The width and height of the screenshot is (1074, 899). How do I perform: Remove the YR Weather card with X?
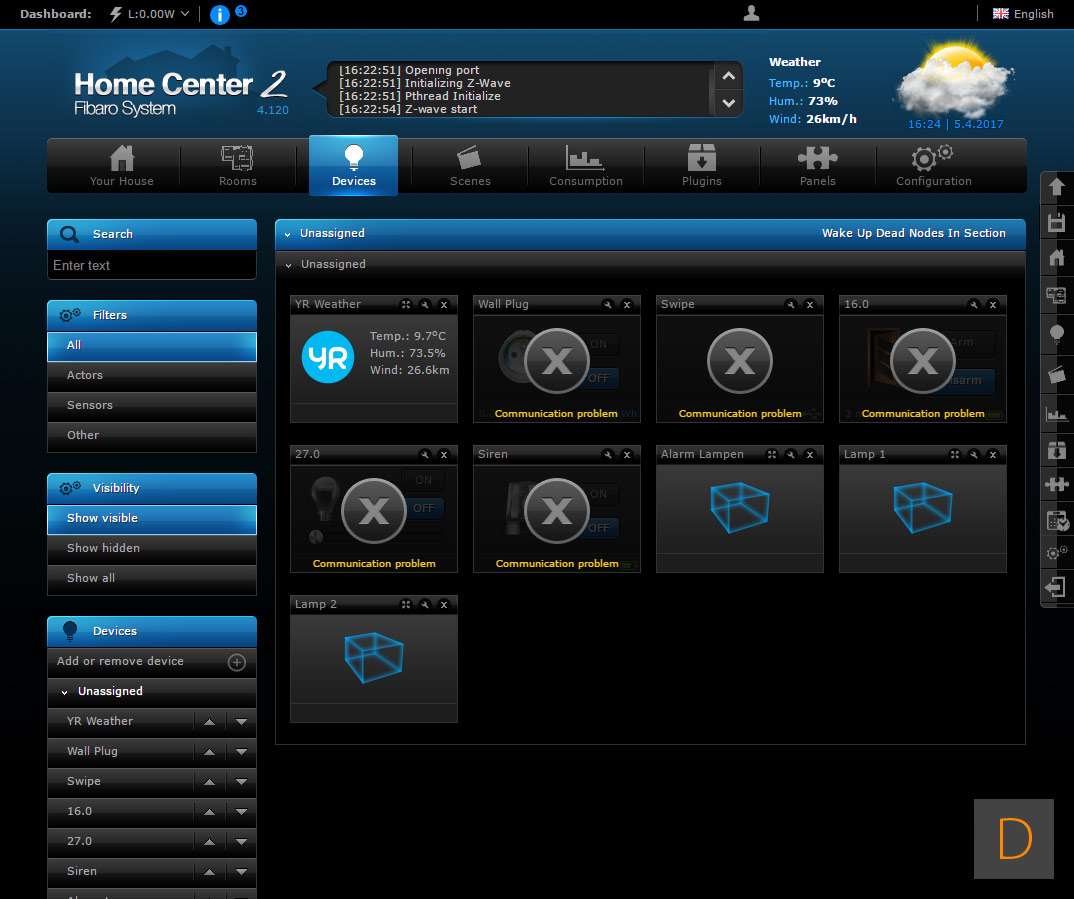[x=444, y=305]
